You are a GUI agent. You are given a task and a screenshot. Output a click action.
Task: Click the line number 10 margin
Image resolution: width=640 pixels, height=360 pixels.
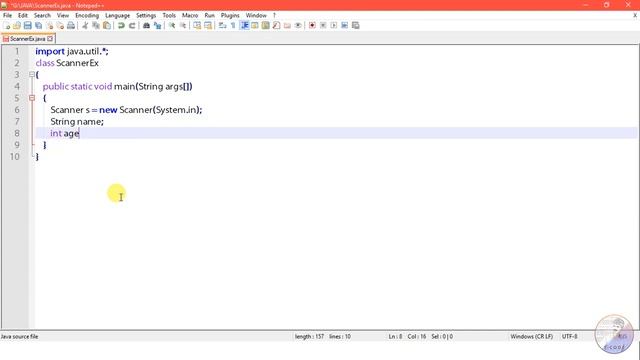pyautogui.click(x=15, y=157)
